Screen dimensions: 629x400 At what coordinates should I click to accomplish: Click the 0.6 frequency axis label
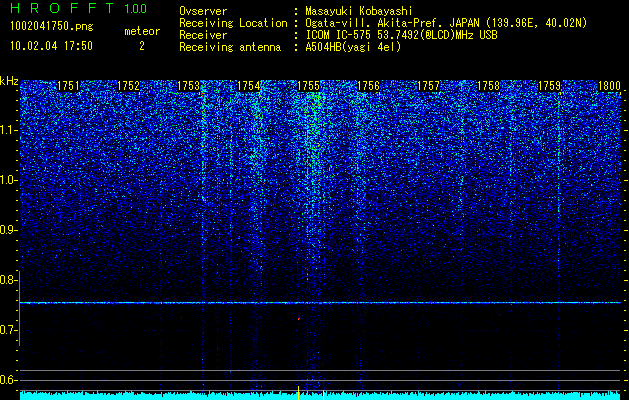(x=8, y=380)
